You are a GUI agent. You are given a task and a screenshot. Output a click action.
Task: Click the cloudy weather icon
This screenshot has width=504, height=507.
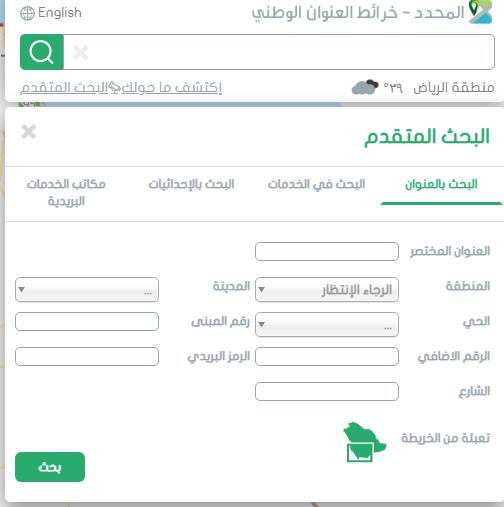pyautogui.click(x=365, y=87)
